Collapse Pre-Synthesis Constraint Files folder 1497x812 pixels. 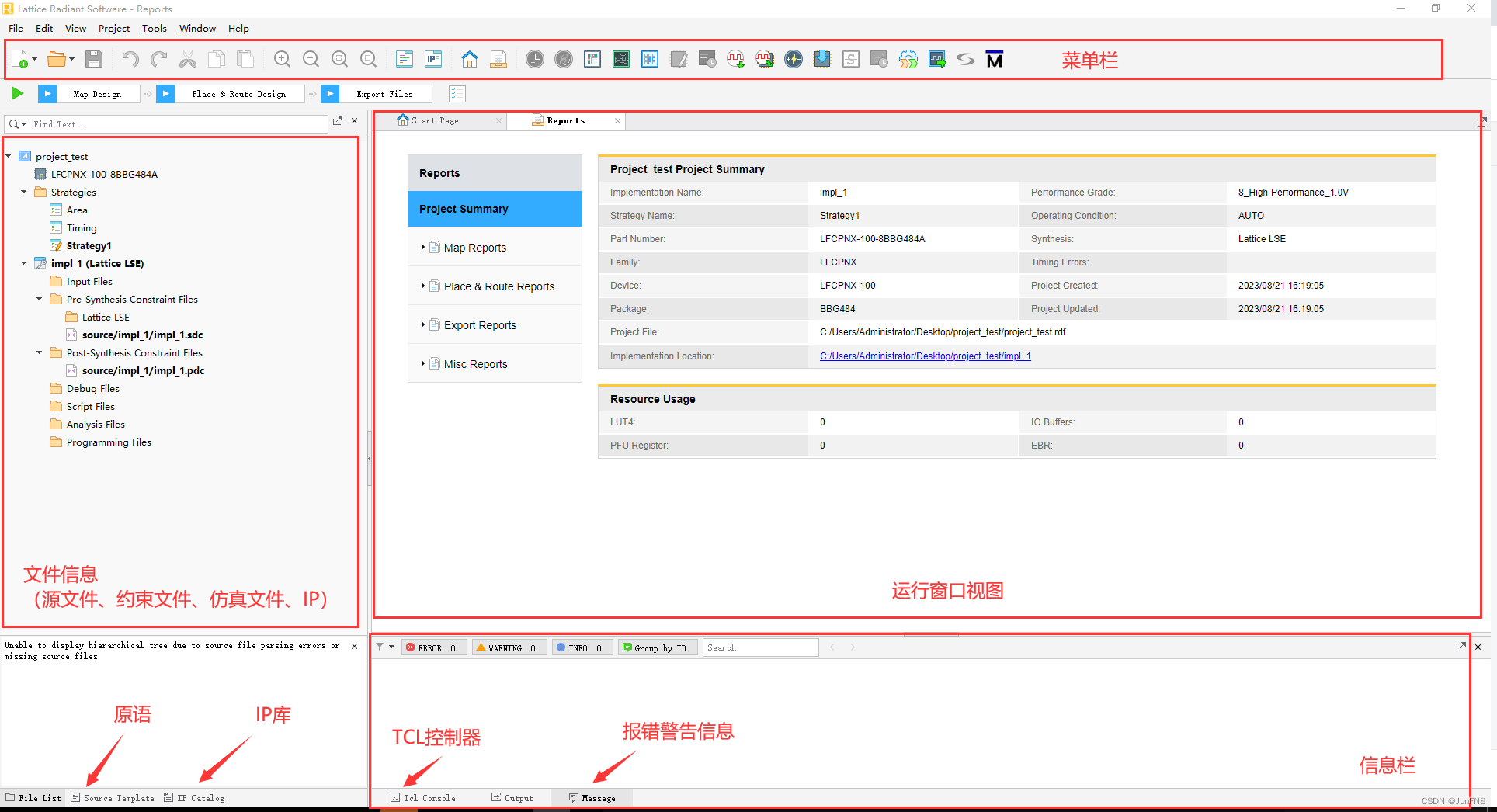(x=39, y=299)
